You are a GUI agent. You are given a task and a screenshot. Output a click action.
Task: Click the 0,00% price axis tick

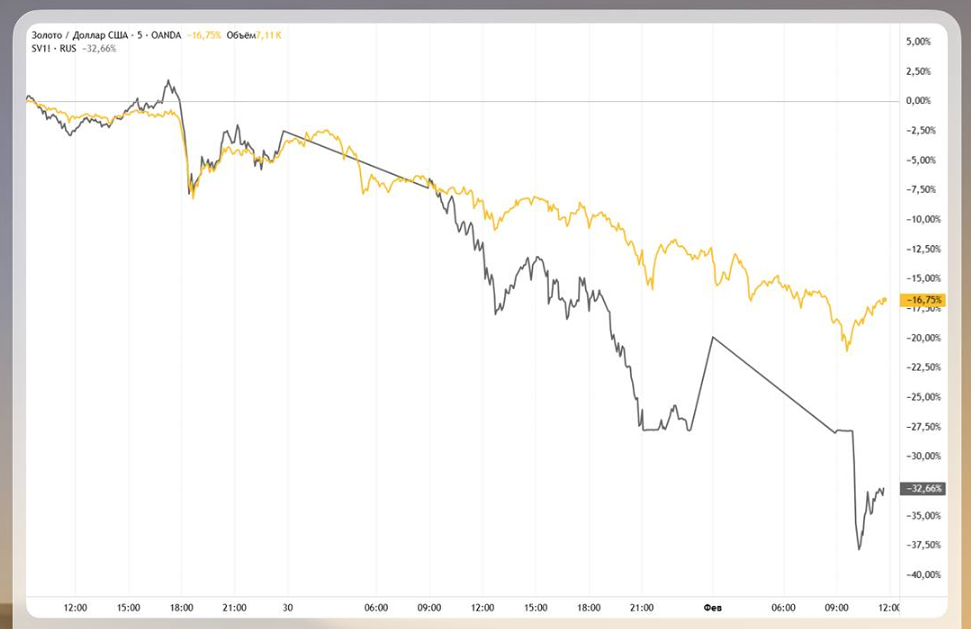[x=918, y=100]
